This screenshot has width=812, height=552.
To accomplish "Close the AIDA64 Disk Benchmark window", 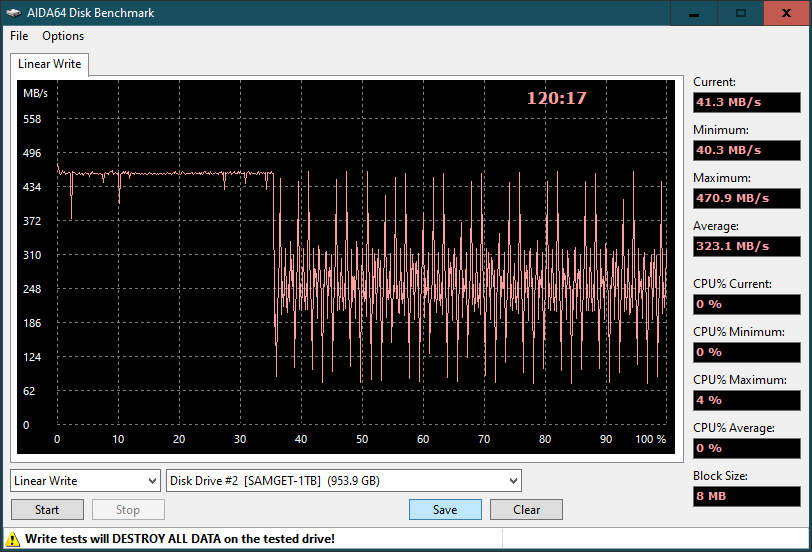I will 786,13.
